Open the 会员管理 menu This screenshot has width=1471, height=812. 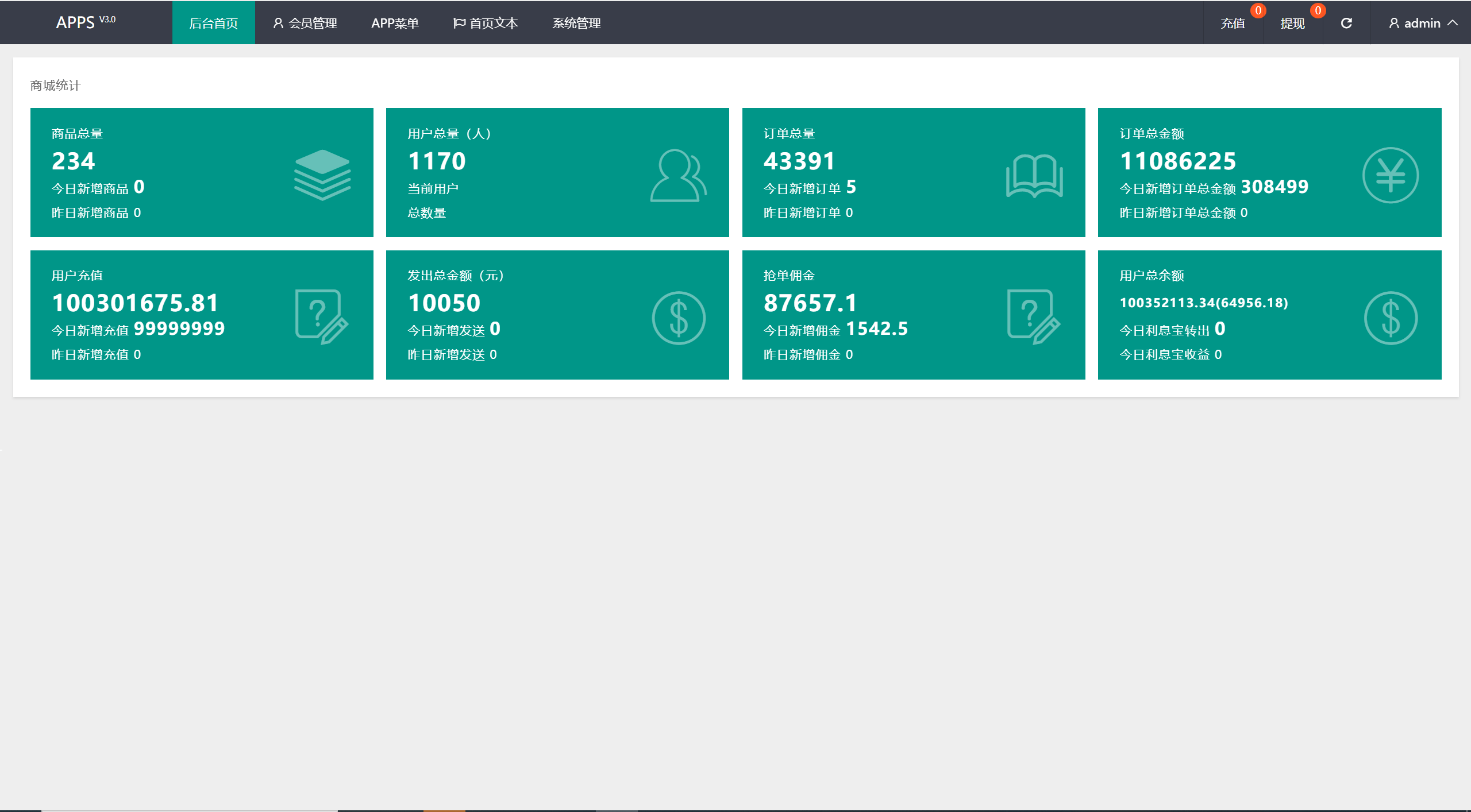tap(305, 23)
